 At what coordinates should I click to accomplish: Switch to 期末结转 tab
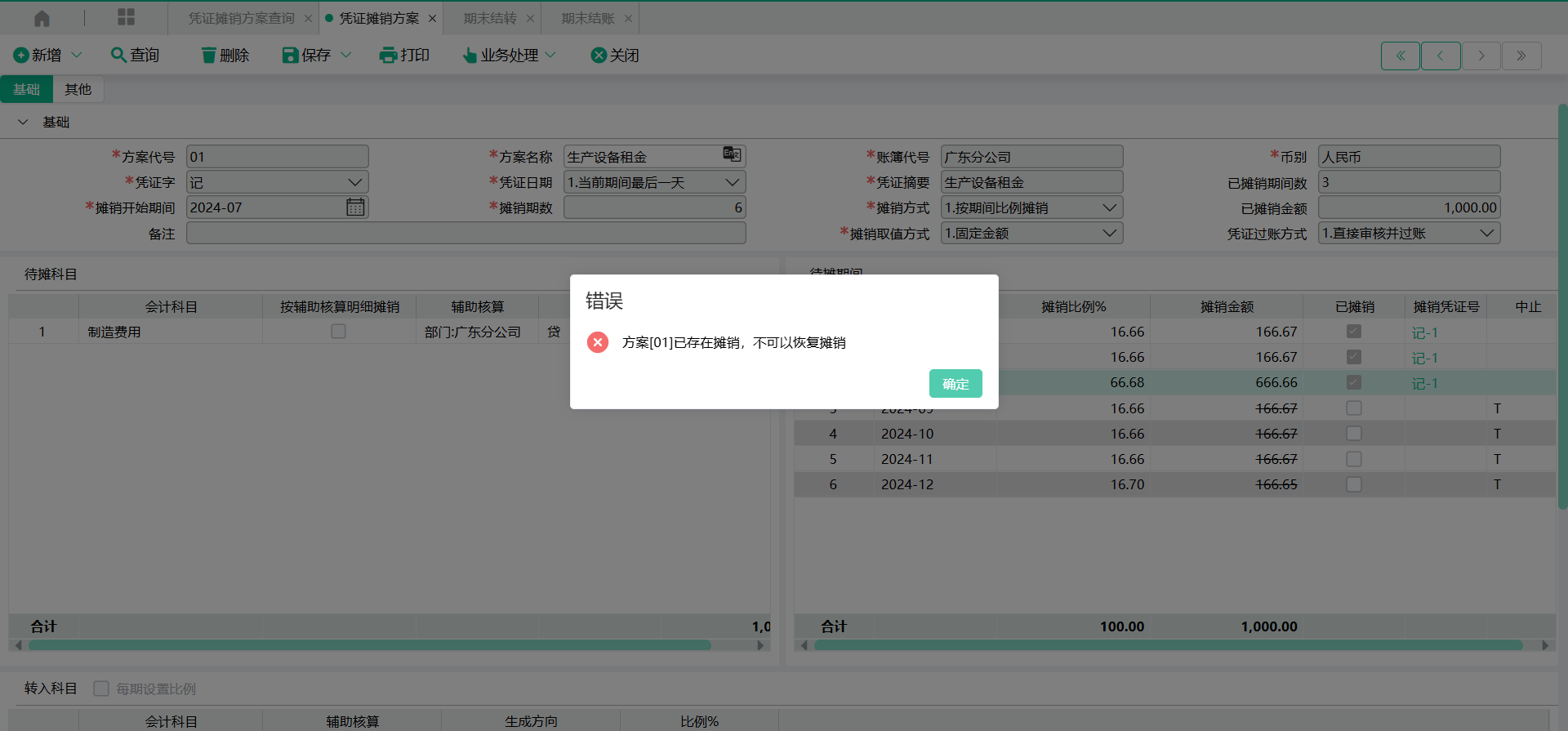click(x=490, y=18)
